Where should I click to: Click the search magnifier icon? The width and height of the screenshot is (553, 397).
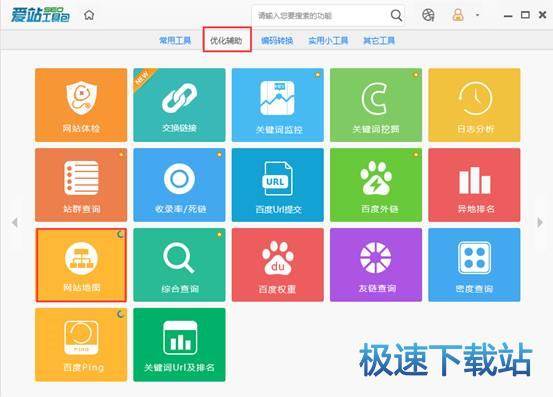coord(396,16)
